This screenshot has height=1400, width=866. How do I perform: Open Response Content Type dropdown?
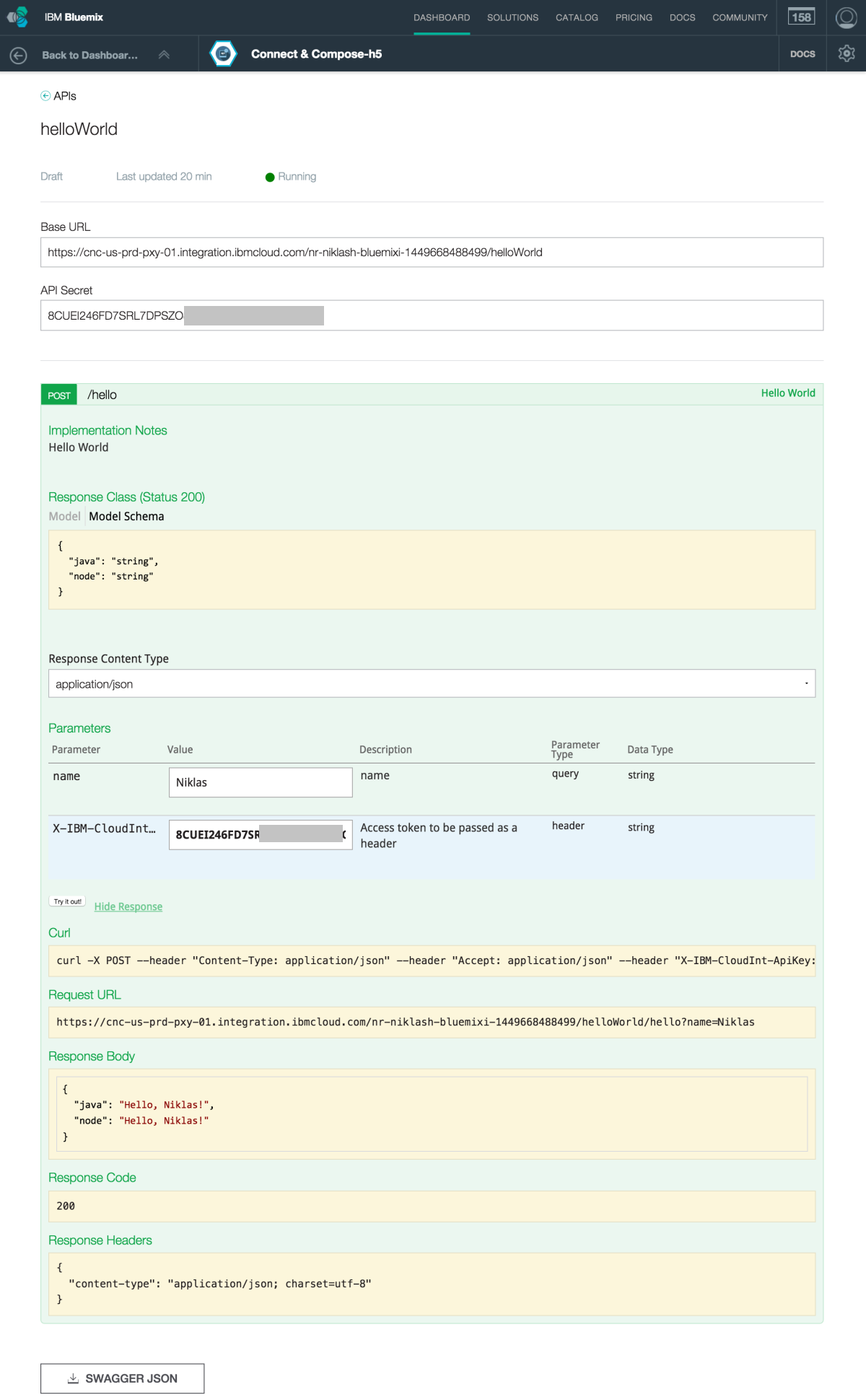tap(432, 683)
